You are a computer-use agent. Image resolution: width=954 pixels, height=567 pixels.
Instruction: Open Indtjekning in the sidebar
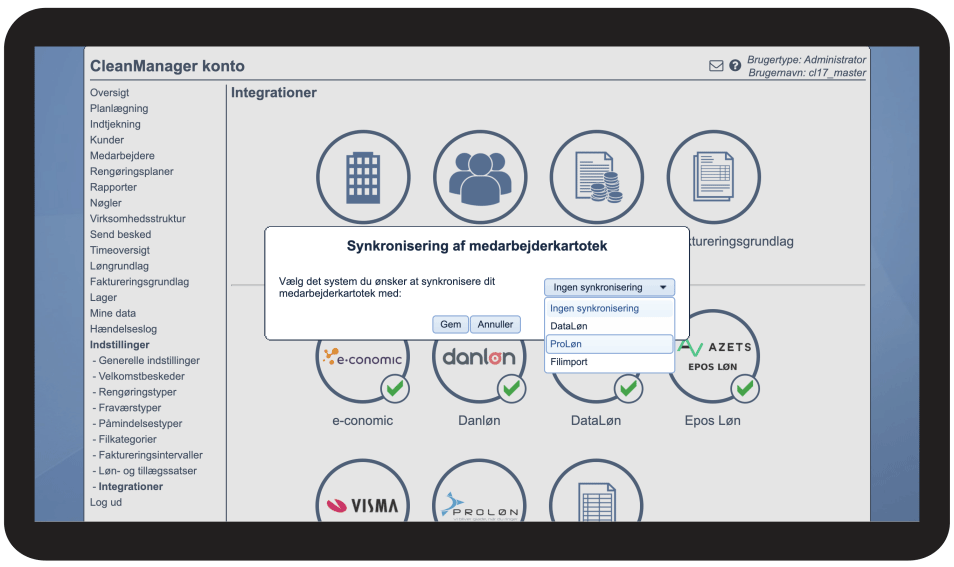(x=115, y=124)
